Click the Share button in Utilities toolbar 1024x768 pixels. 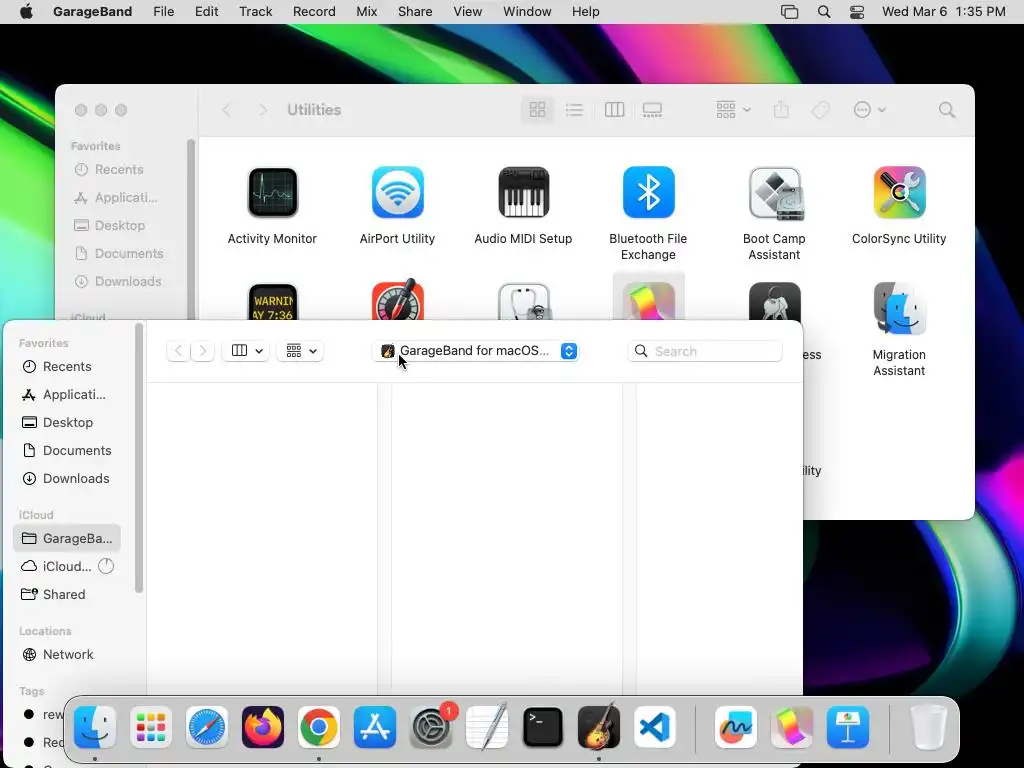[781, 110]
